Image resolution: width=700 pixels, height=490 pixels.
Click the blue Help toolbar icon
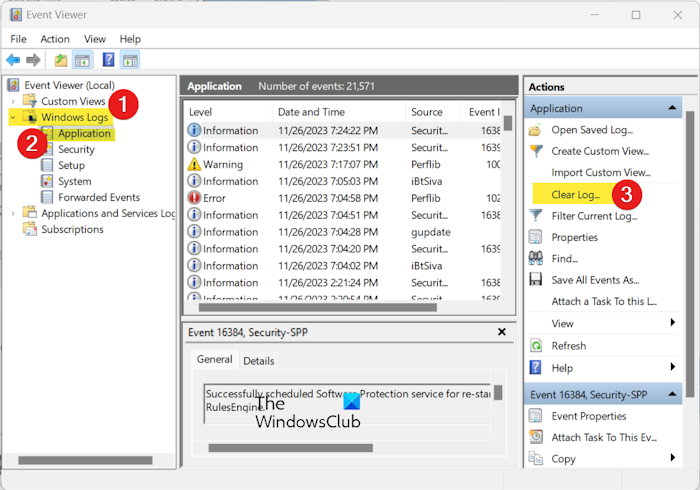point(108,60)
